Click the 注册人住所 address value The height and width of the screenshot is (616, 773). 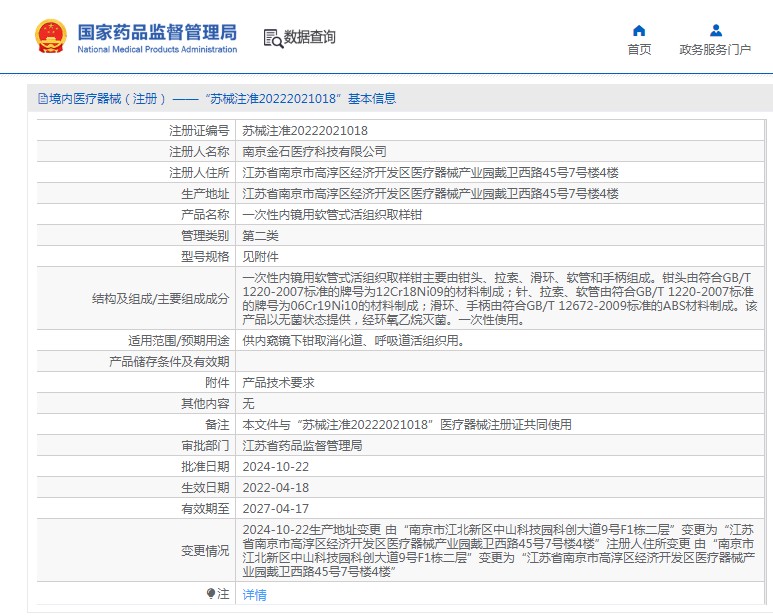point(430,172)
